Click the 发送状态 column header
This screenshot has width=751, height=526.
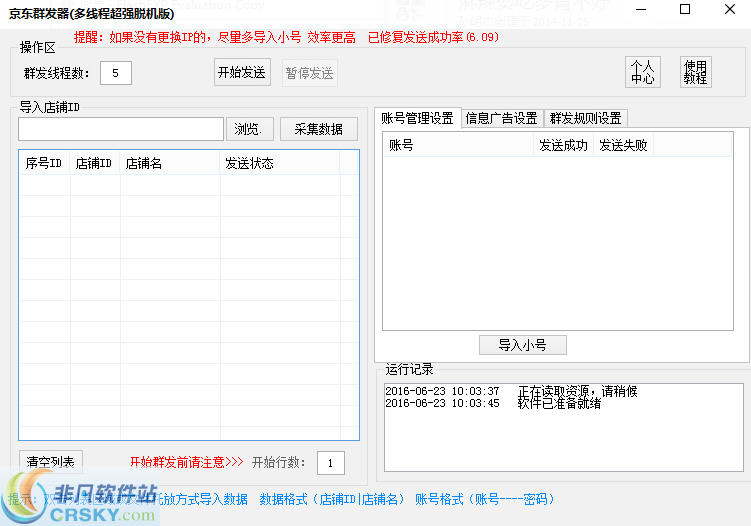[x=280, y=163]
